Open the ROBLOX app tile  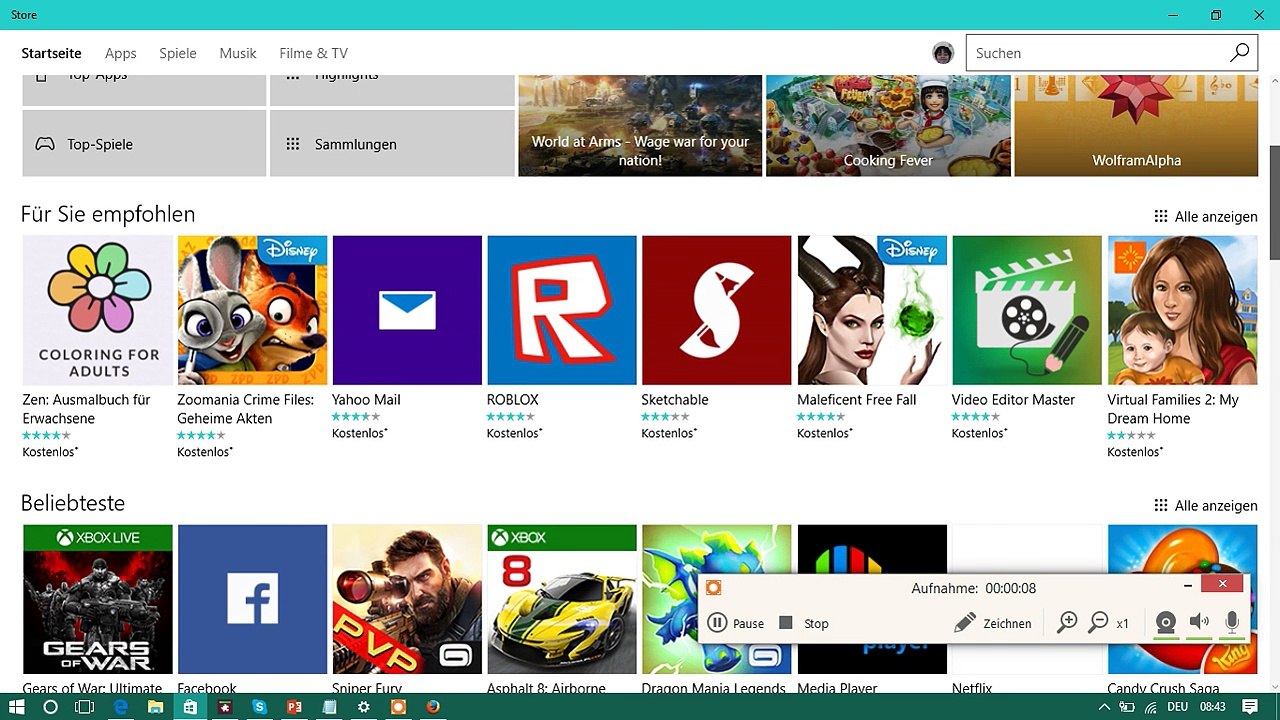click(x=562, y=310)
